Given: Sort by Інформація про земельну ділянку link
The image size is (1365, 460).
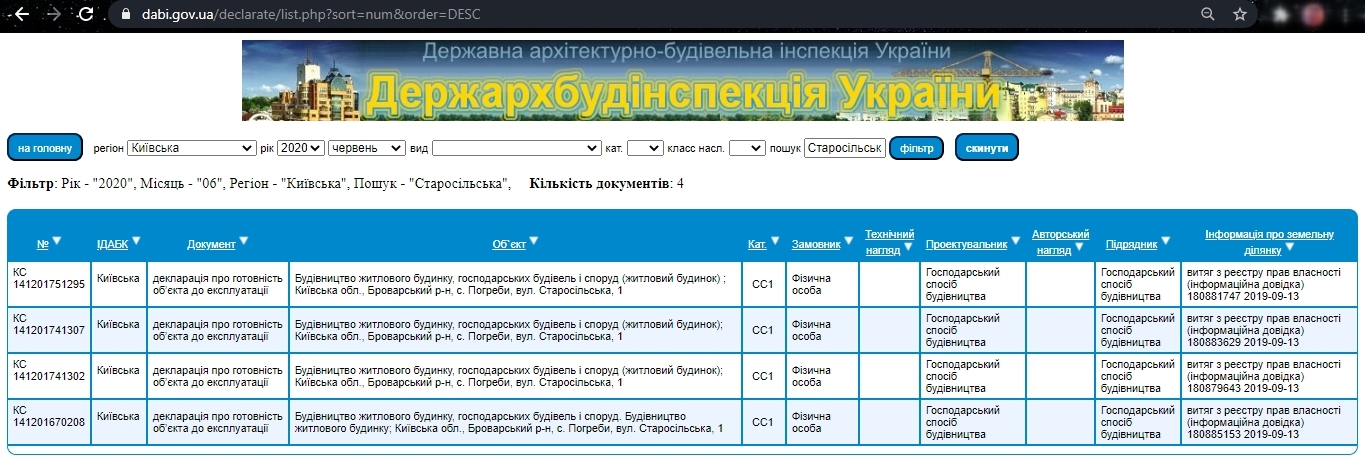Looking at the screenshot, I should (x=1269, y=240).
